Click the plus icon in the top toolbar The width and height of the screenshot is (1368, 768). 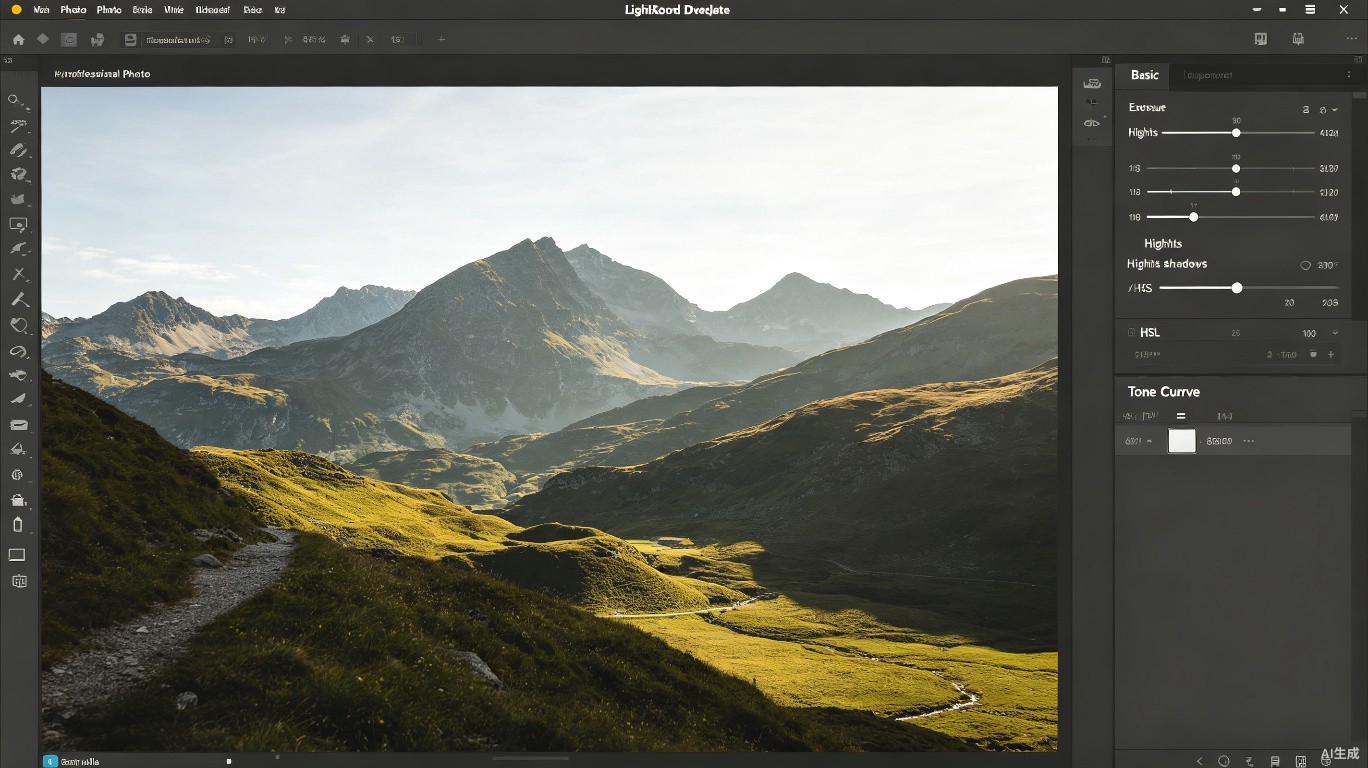click(441, 40)
